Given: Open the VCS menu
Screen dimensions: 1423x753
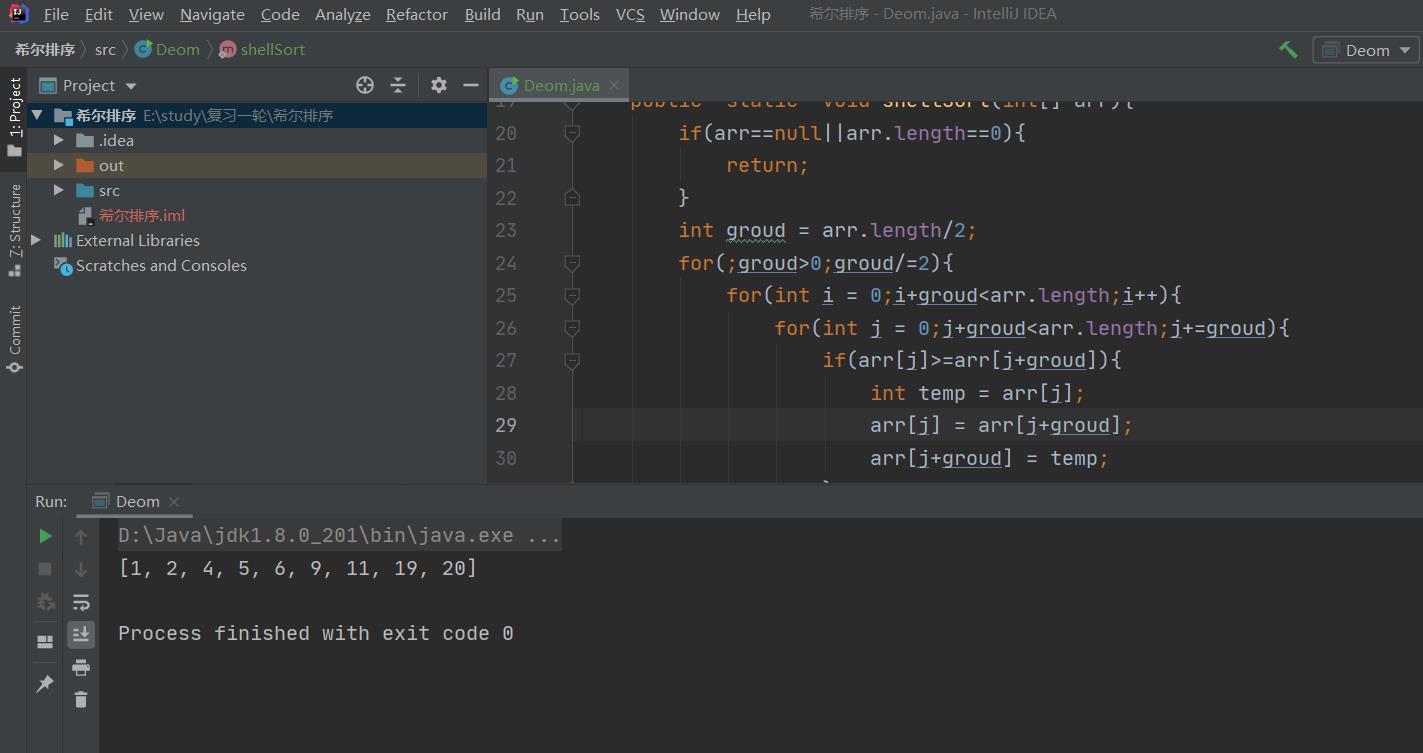Looking at the screenshot, I should coord(630,14).
